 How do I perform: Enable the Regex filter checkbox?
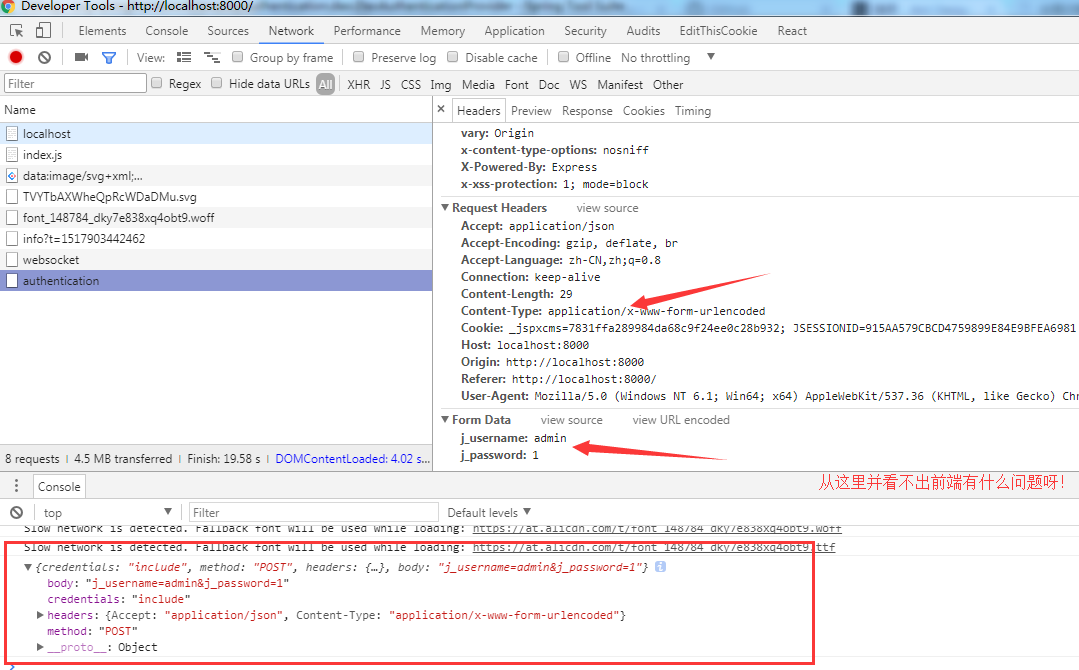tap(157, 83)
